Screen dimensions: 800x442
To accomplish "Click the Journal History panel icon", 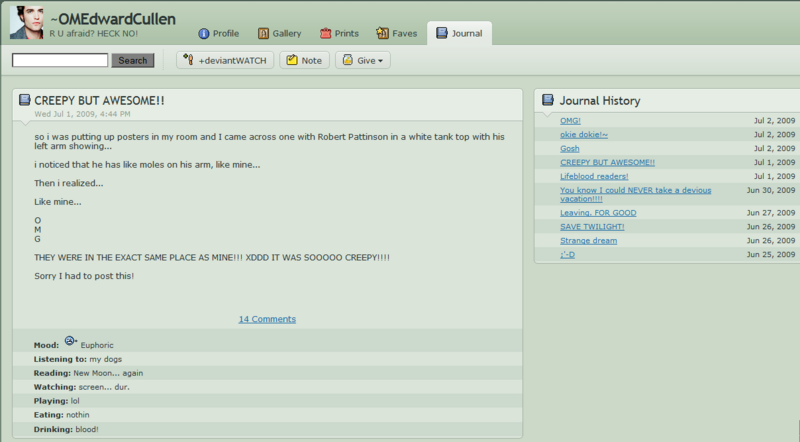I will [x=548, y=101].
